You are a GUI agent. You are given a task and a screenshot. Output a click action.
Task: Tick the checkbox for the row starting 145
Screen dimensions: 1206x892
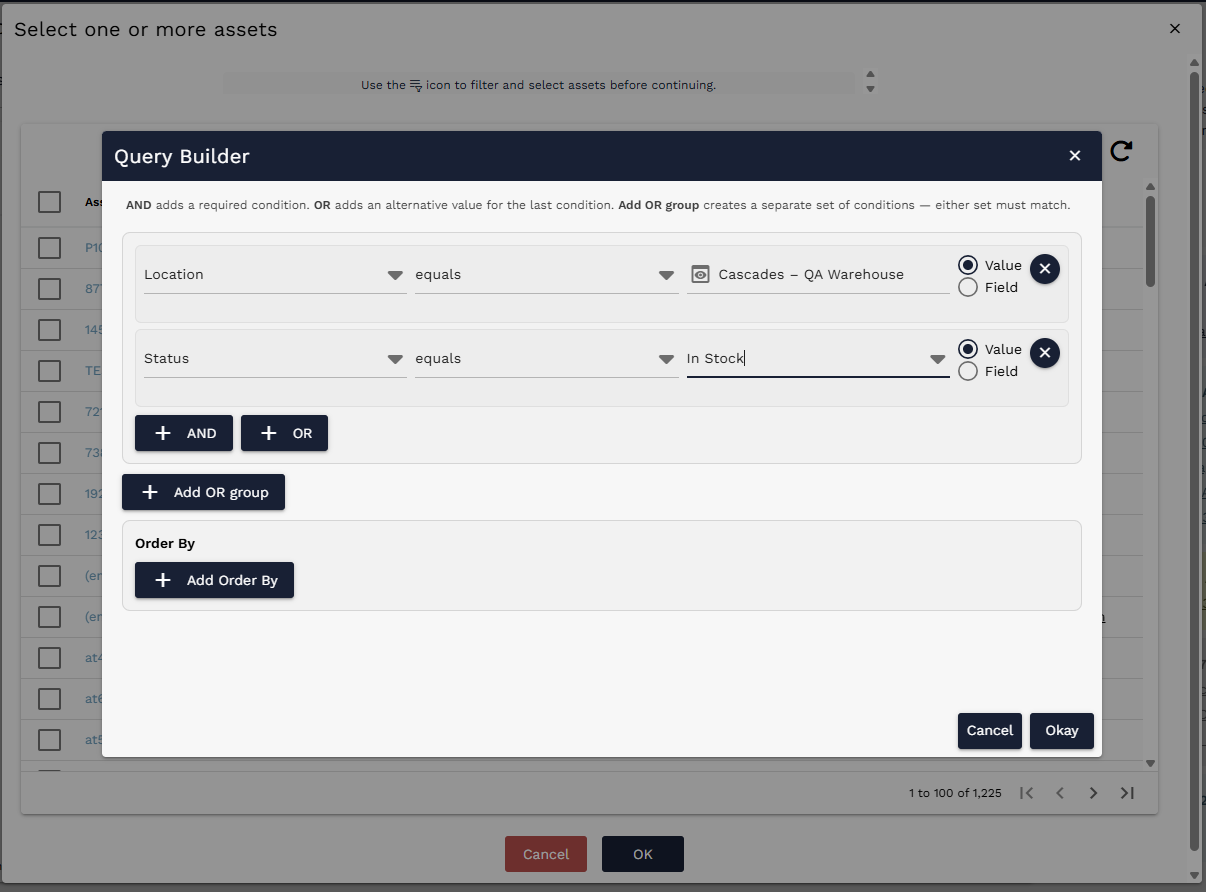tap(50, 329)
